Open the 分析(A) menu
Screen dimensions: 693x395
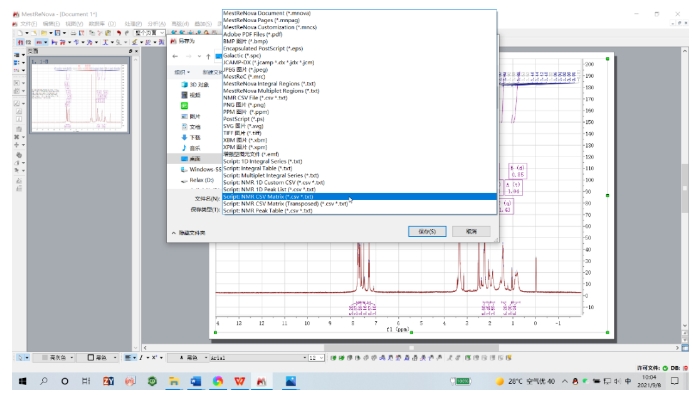pos(156,24)
